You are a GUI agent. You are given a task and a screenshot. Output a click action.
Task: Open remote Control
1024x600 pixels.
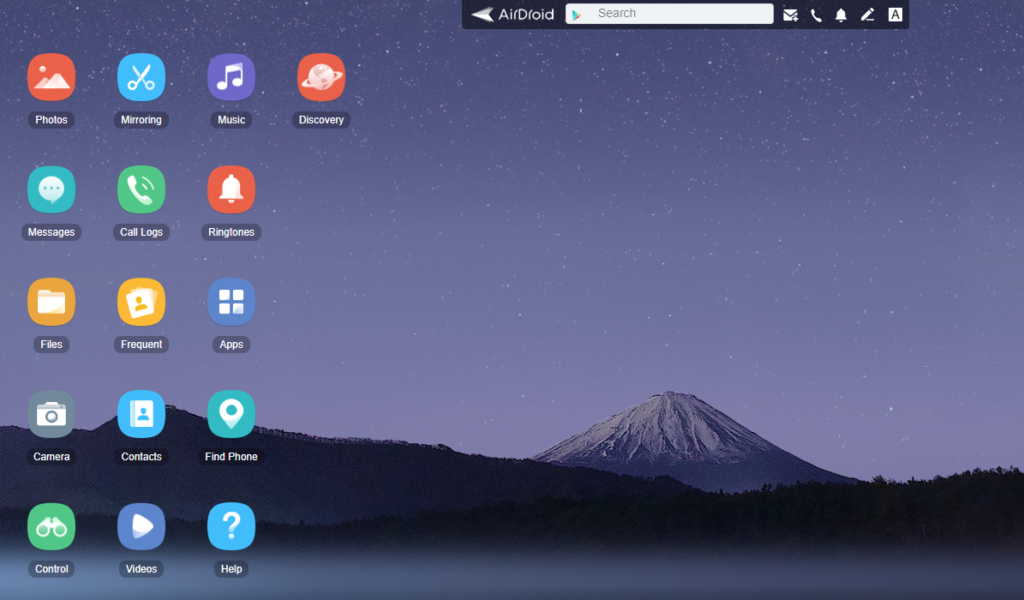tap(51, 525)
